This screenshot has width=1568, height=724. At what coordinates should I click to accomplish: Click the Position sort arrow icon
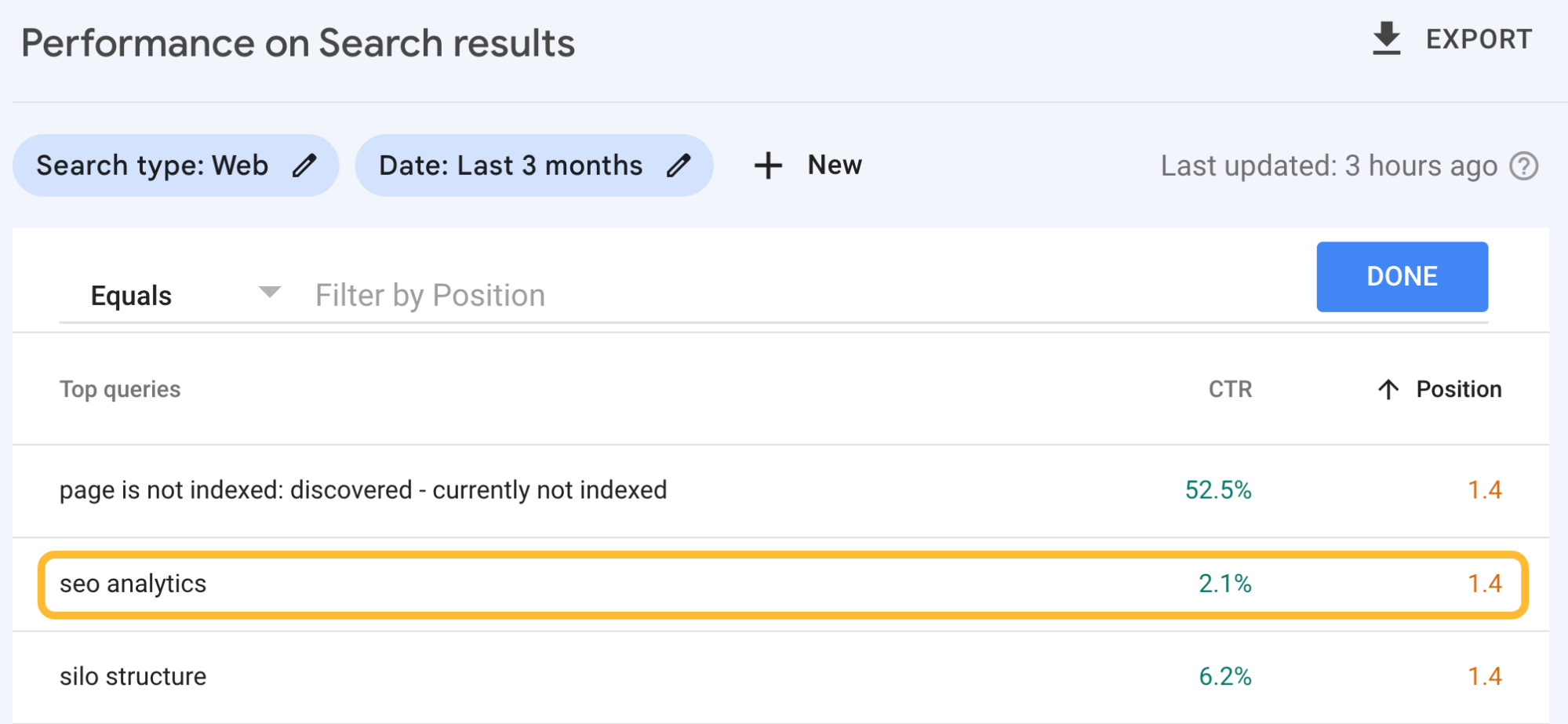coord(1388,389)
